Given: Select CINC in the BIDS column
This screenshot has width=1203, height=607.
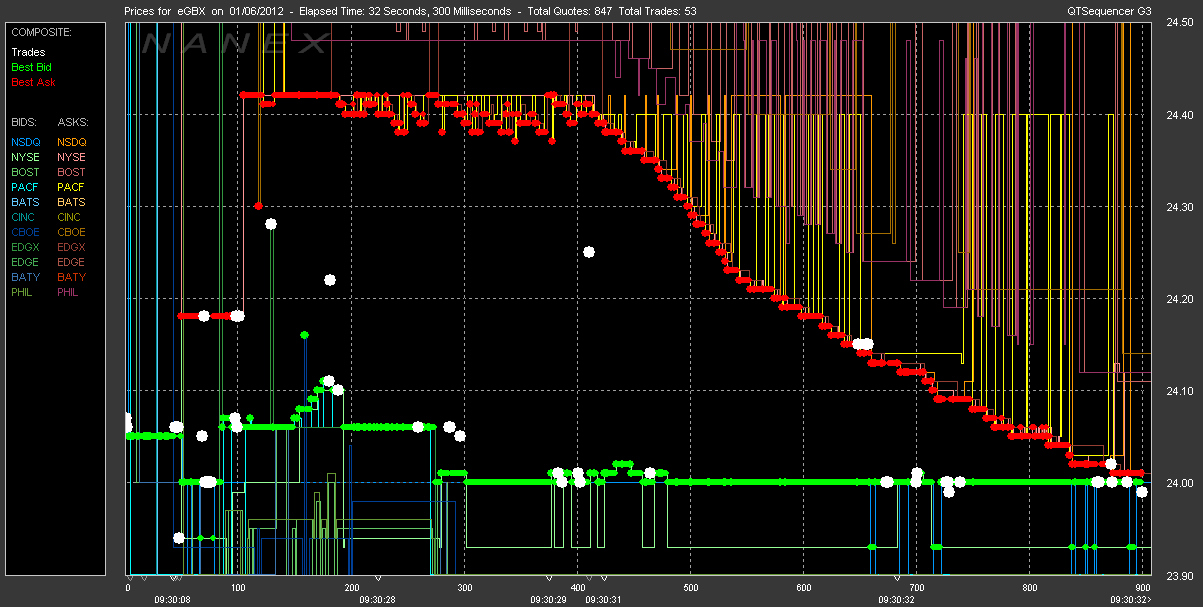Looking at the screenshot, I should (x=25, y=217).
